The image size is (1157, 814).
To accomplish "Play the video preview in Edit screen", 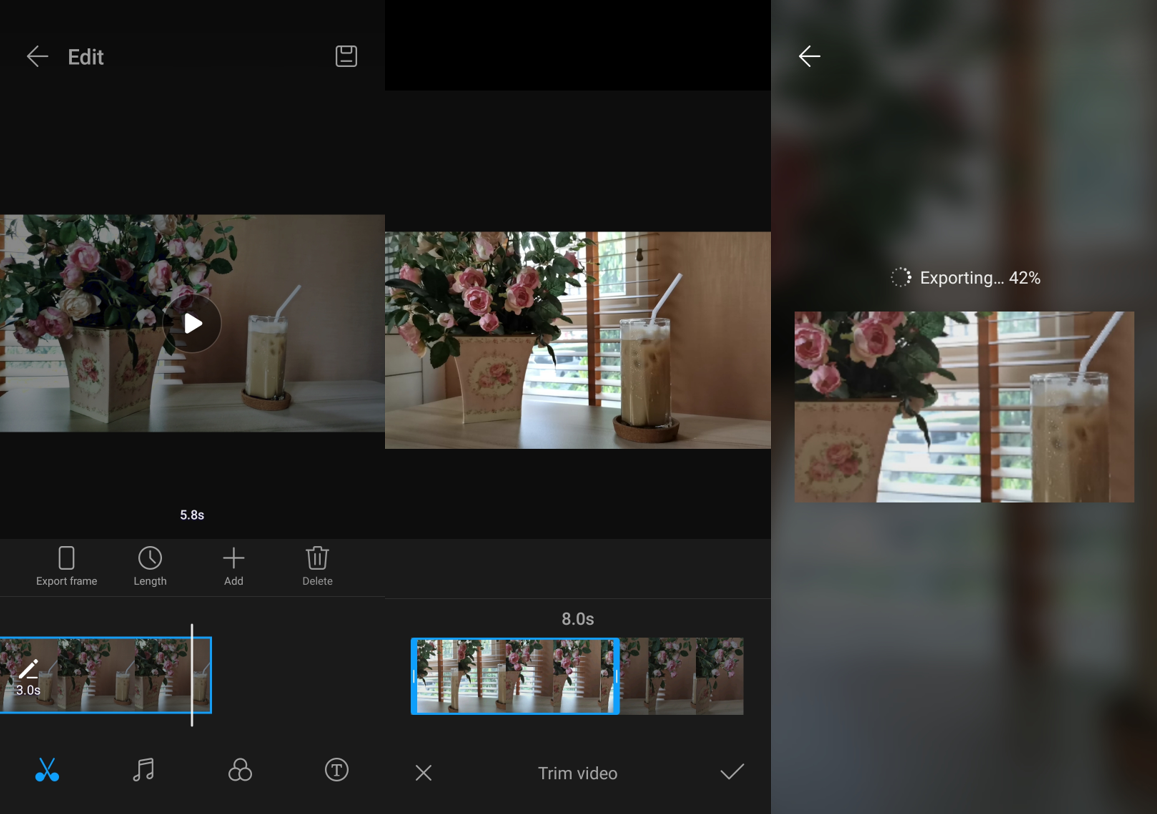I will (x=193, y=323).
